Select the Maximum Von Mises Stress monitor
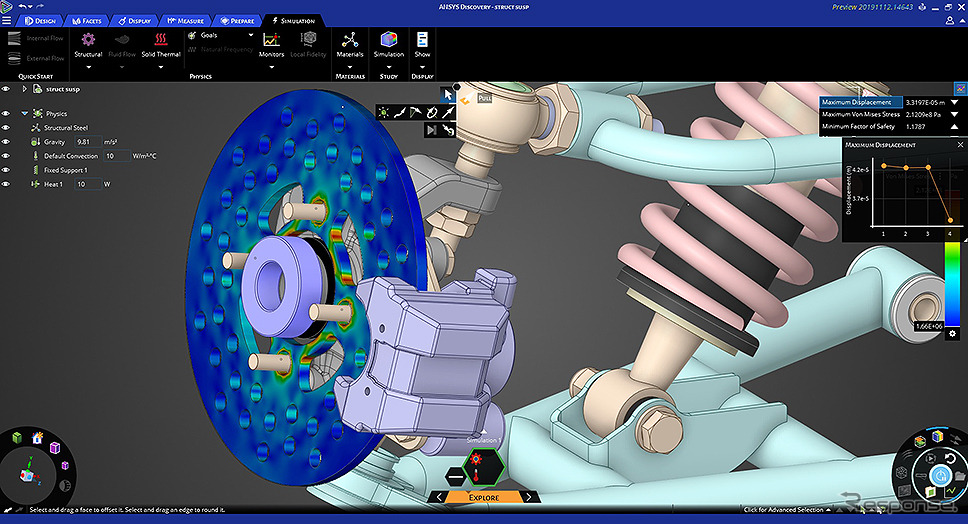 [860, 114]
